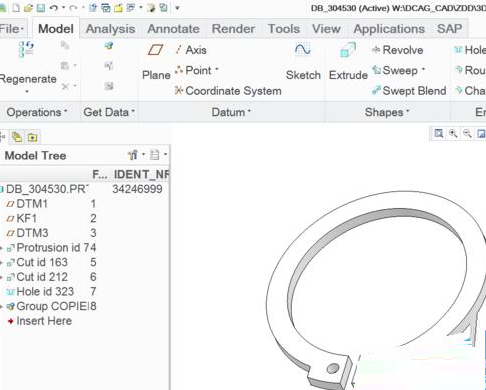Select the Plane datum tool icon
486x390 pixels.
click(x=155, y=50)
